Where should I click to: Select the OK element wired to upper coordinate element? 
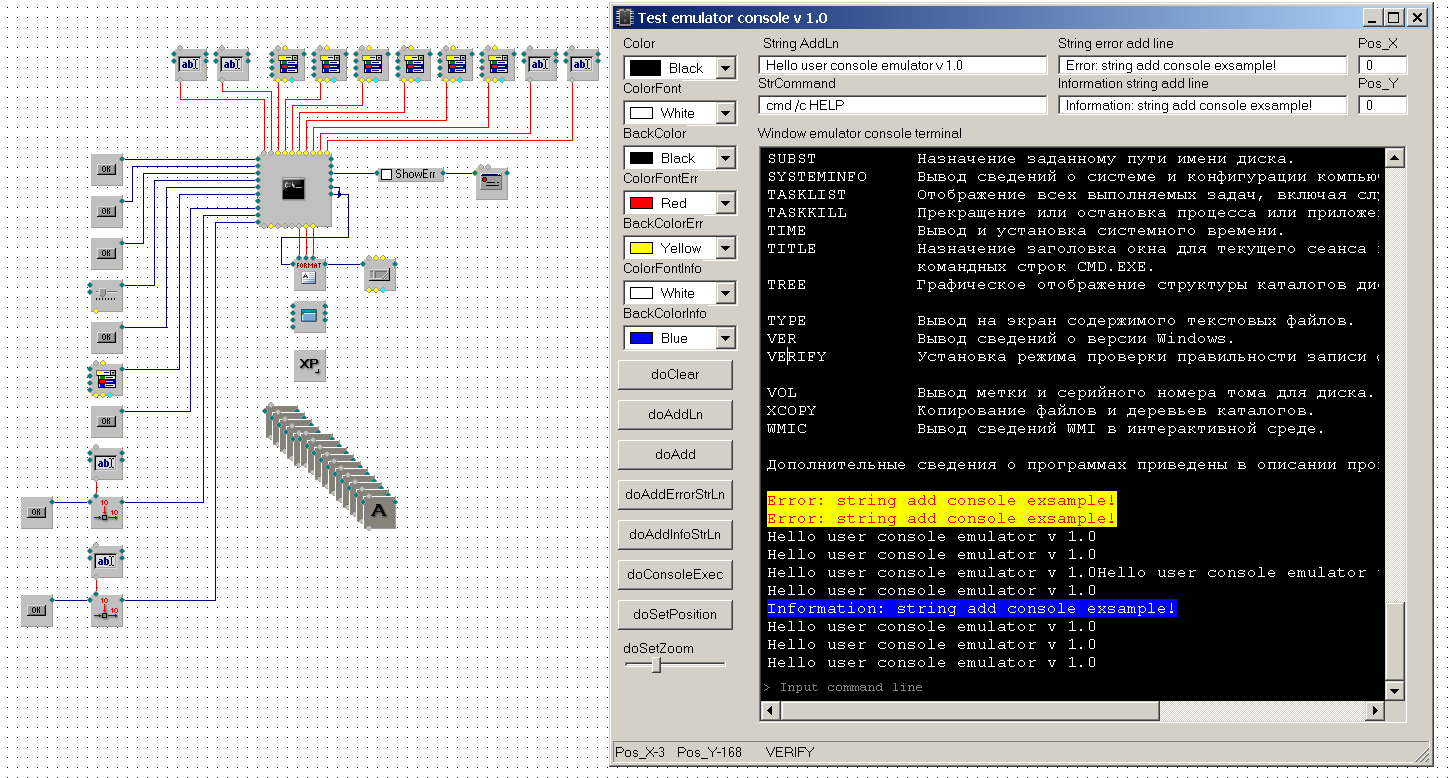coord(36,512)
